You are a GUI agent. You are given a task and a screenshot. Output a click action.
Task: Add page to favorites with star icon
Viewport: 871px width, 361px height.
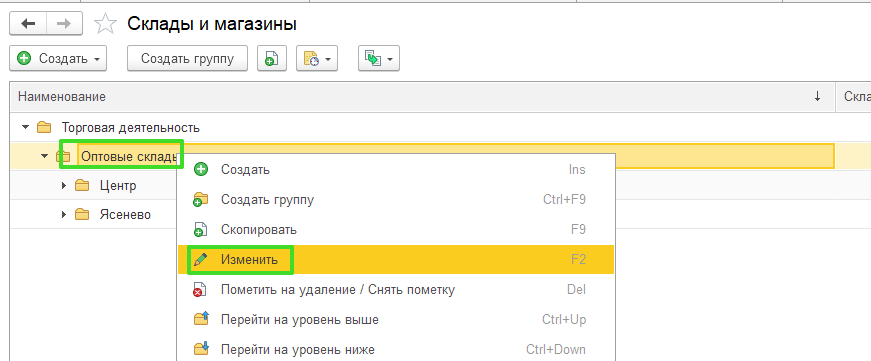coord(106,24)
